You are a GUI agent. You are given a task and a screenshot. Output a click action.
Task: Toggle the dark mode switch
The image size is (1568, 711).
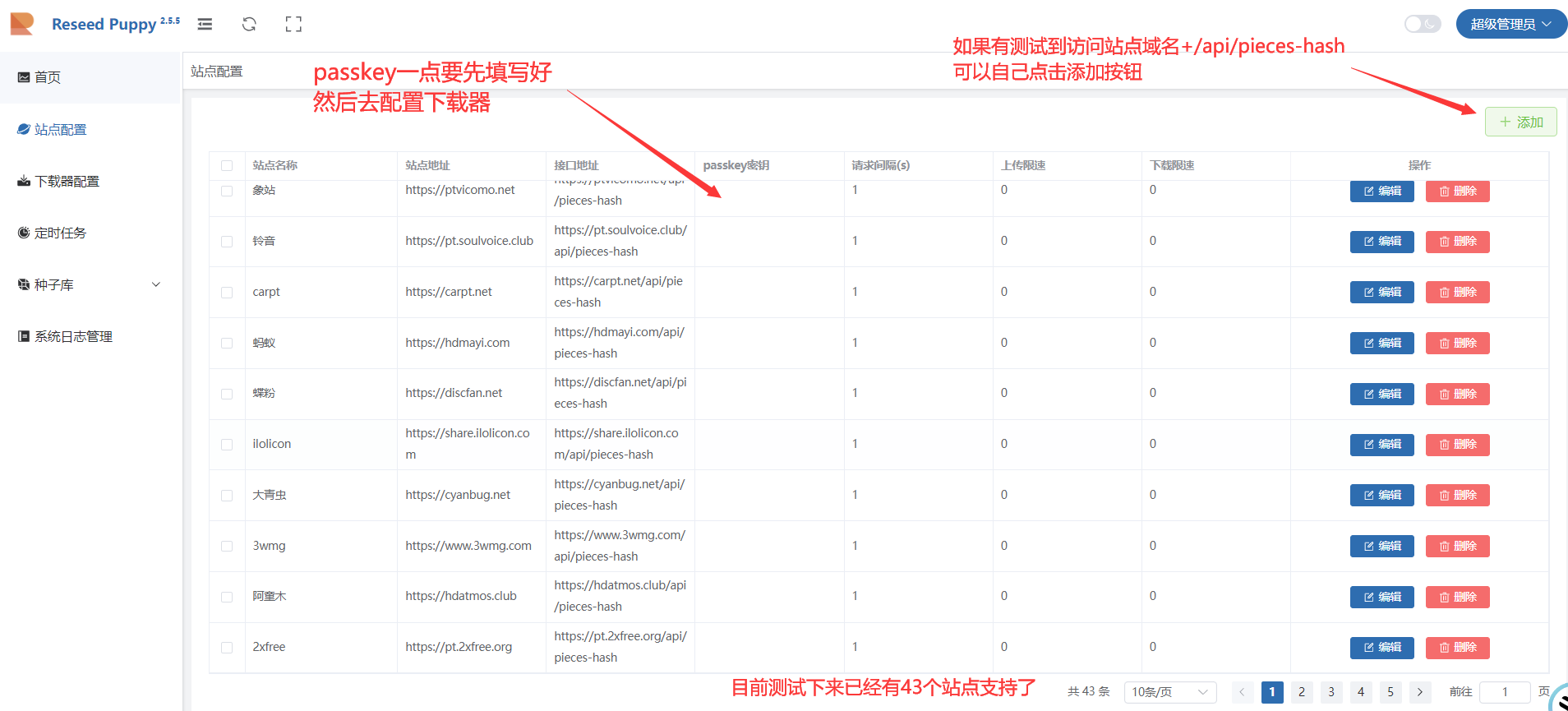pyautogui.click(x=1422, y=24)
